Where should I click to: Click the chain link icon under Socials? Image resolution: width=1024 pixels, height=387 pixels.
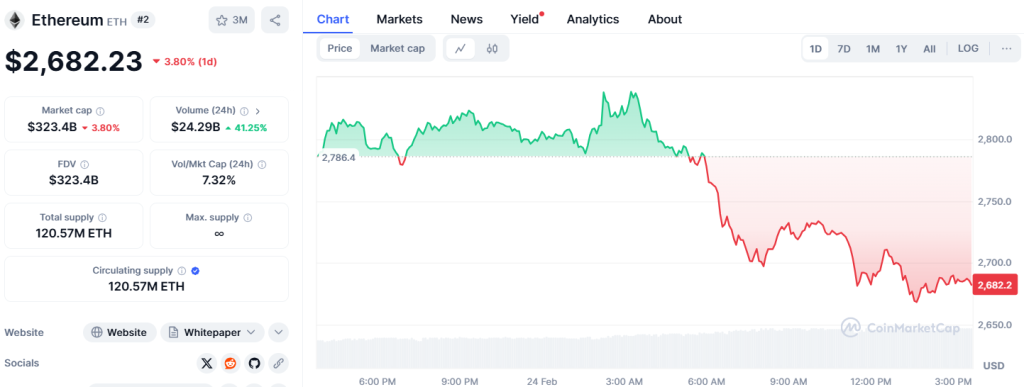tap(278, 364)
